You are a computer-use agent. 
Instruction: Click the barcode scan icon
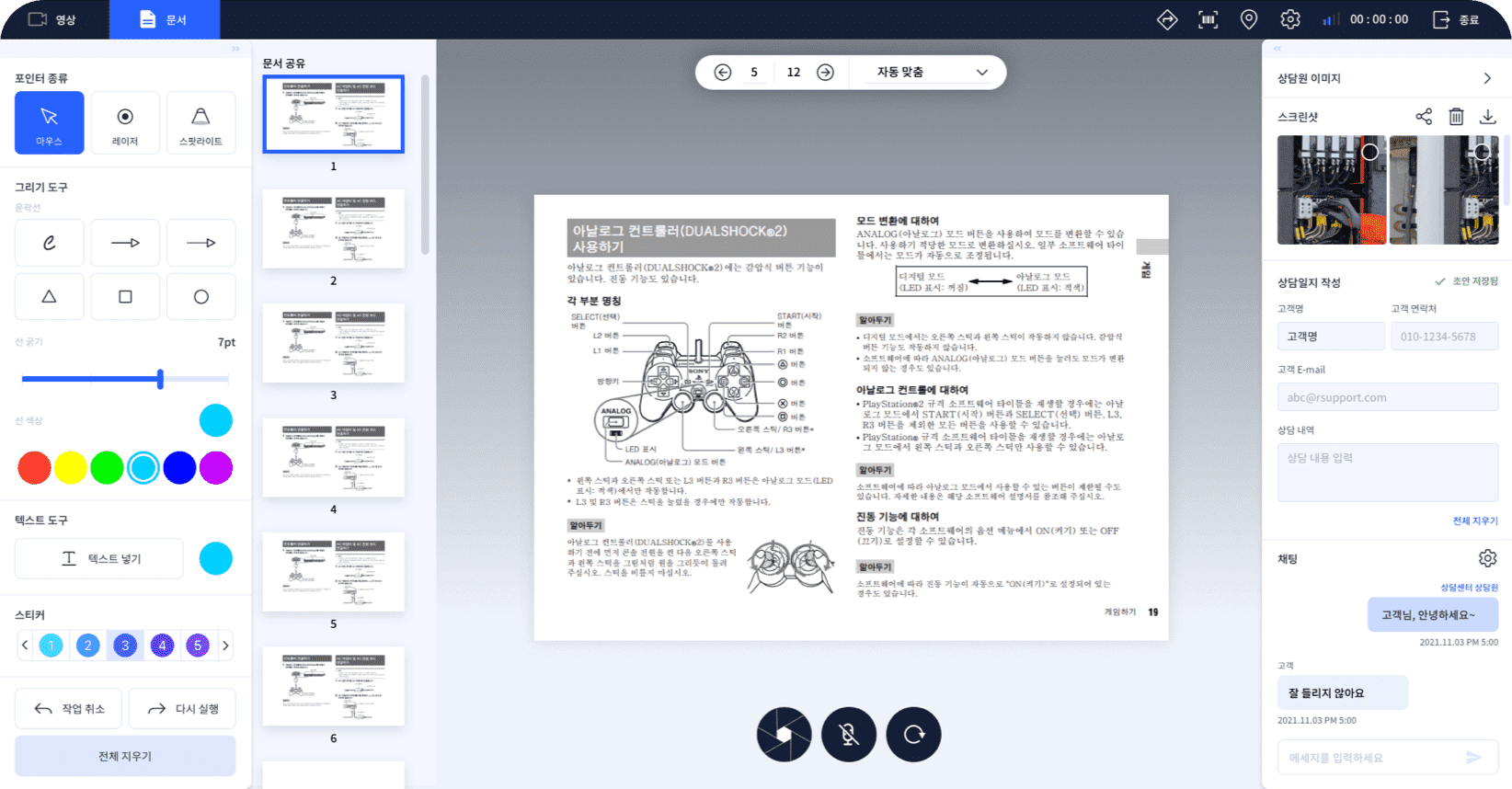(1208, 19)
